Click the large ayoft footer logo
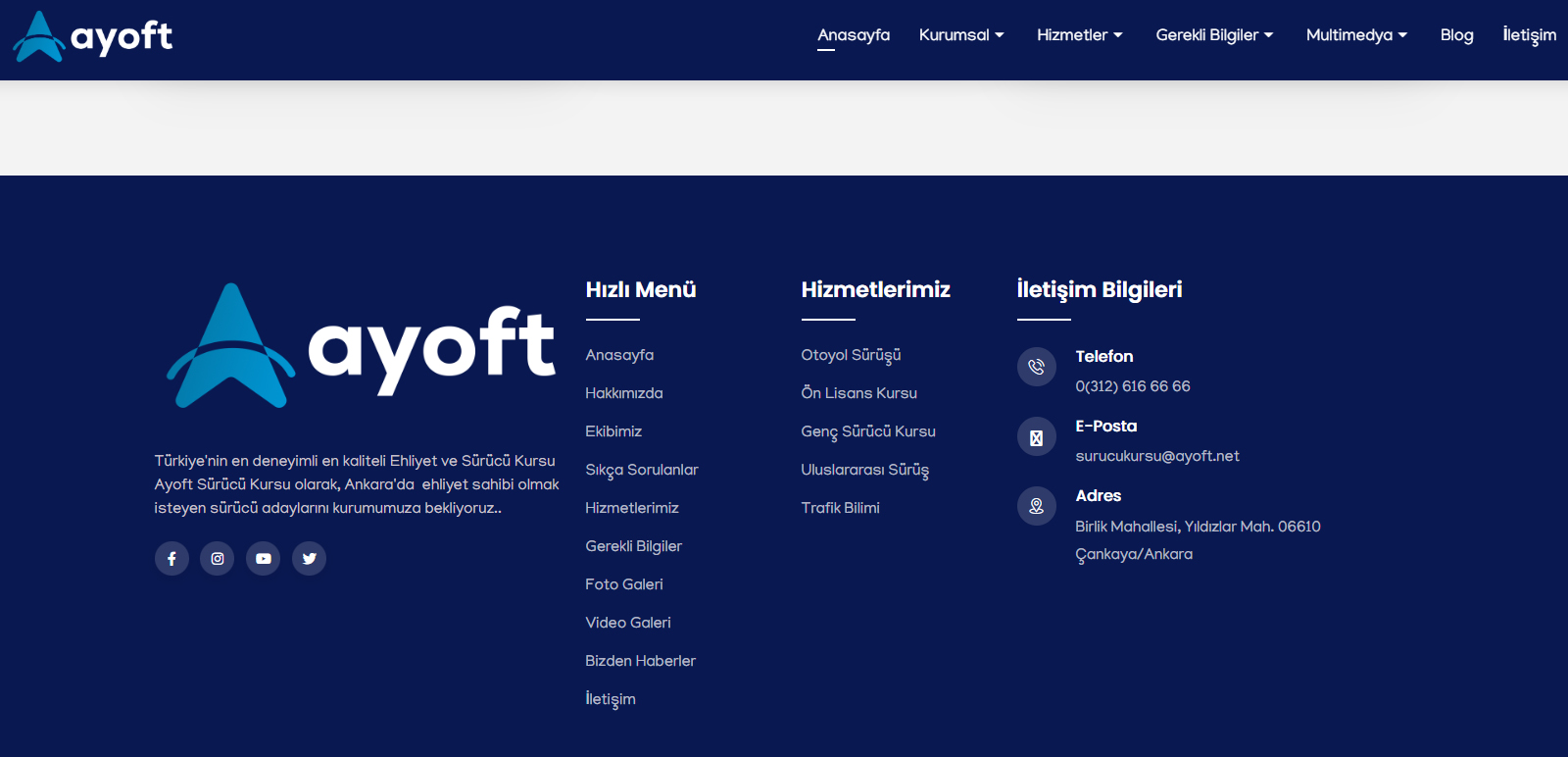The image size is (1568, 757). coord(361,347)
